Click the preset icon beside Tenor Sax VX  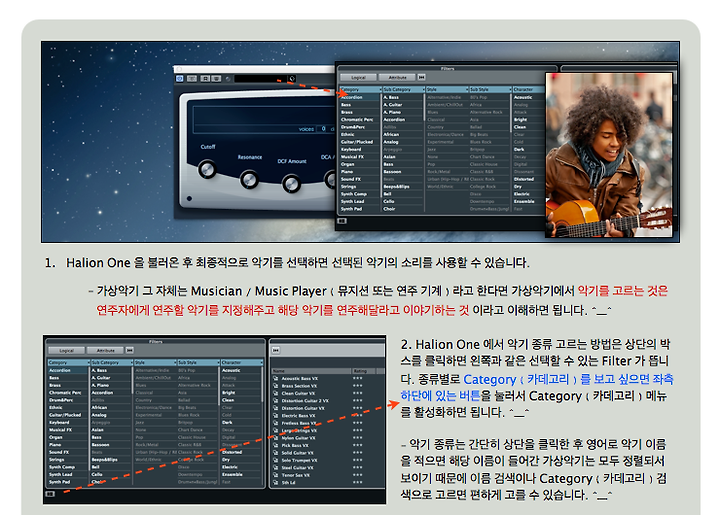tap(276, 475)
